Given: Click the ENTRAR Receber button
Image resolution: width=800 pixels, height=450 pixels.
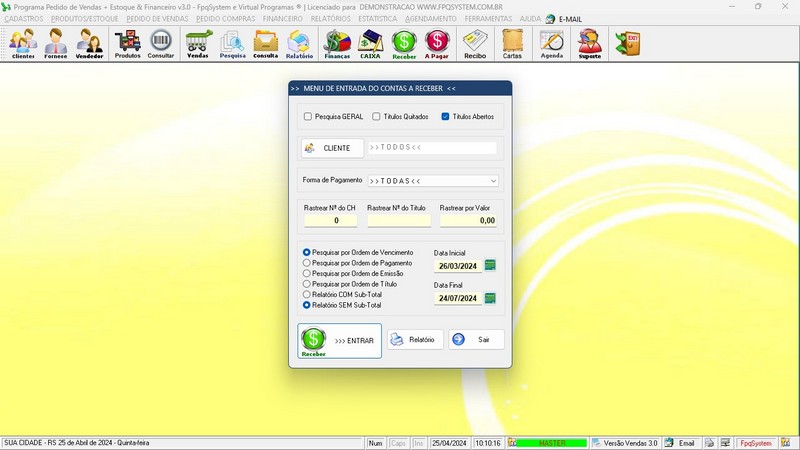Looking at the screenshot, I should (x=339, y=341).
